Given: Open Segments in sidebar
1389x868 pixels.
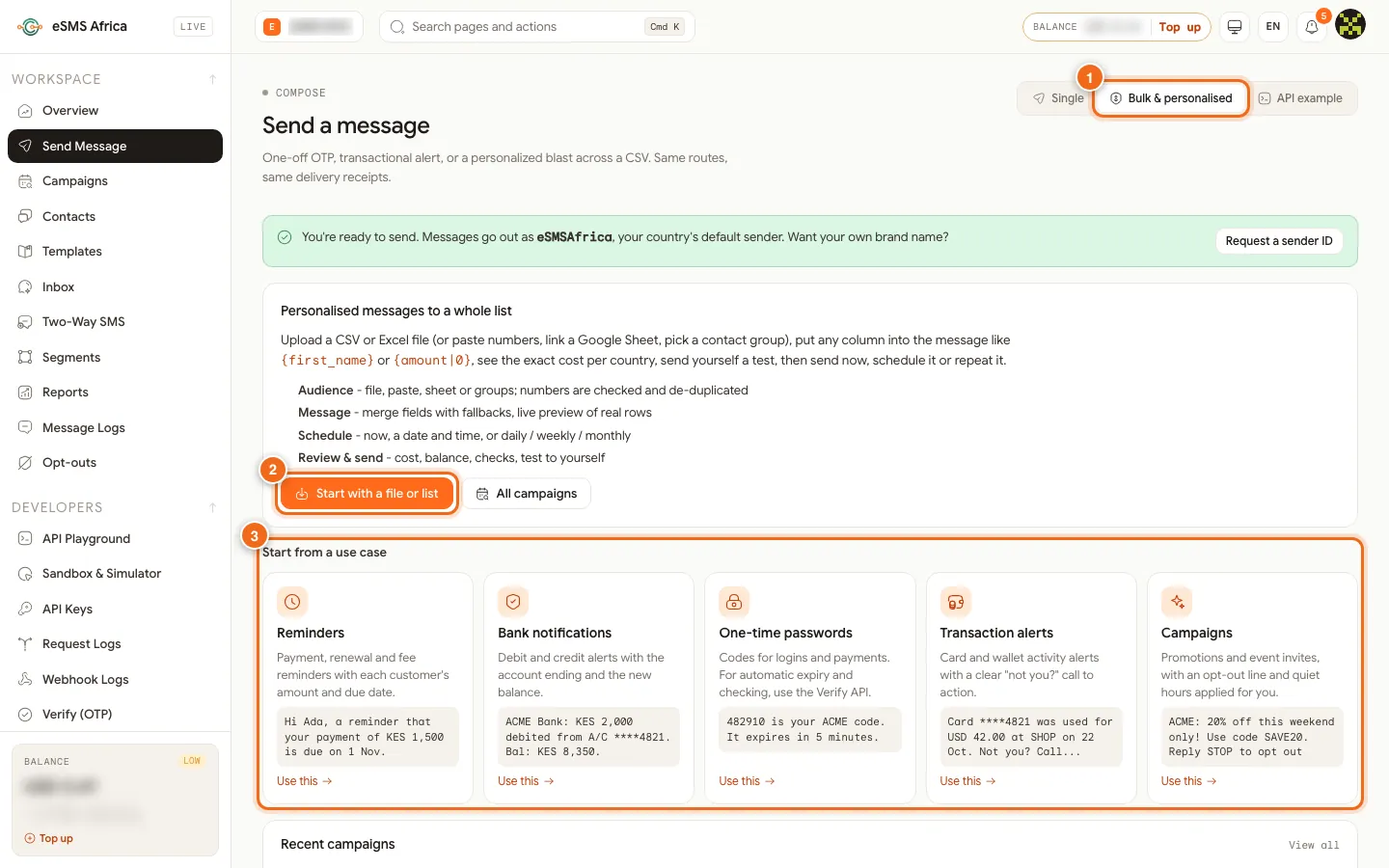Looking at the screenshot, I should coord(115,358).
